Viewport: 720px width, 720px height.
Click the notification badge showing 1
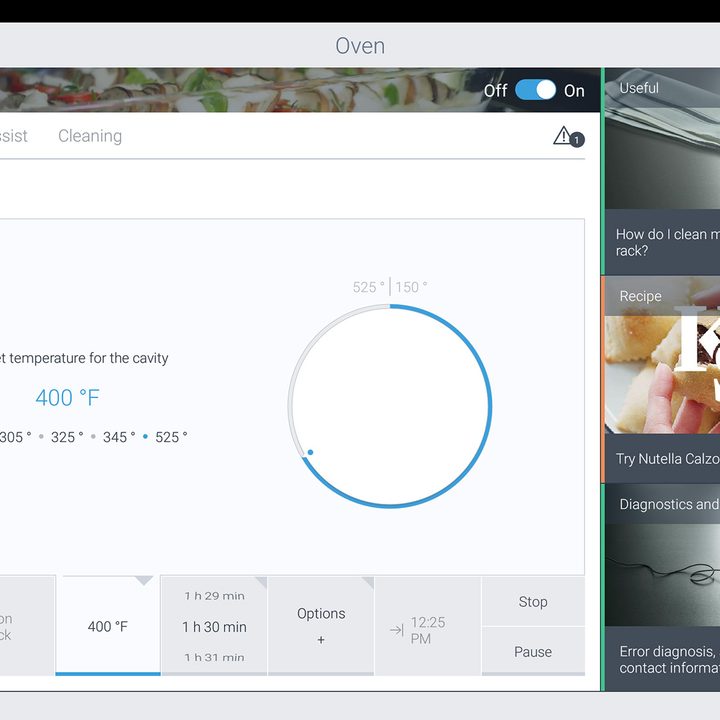(577, 140)
